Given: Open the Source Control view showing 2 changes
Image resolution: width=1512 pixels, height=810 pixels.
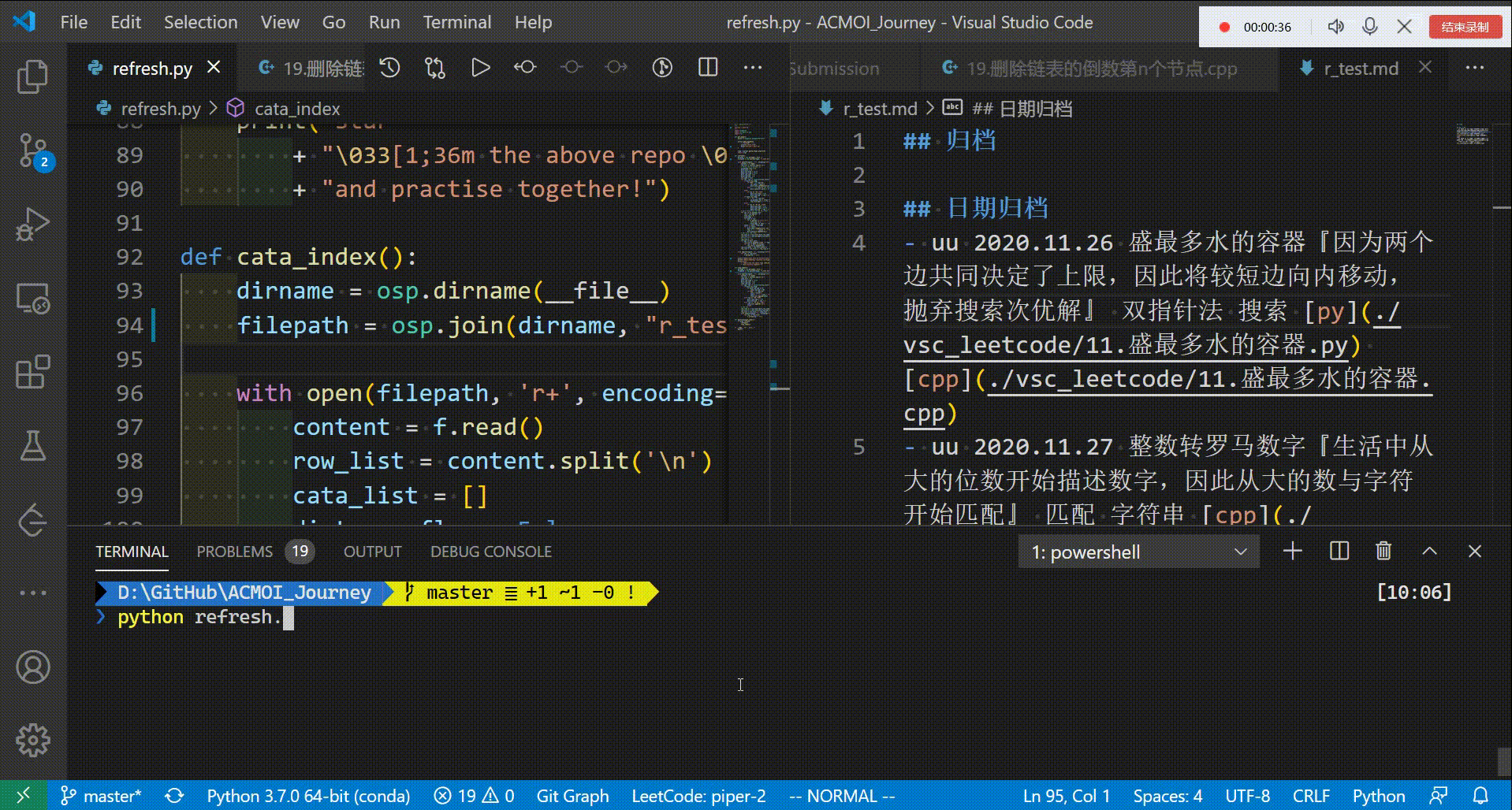Looking at the screenshot, I should coord(32,150).
